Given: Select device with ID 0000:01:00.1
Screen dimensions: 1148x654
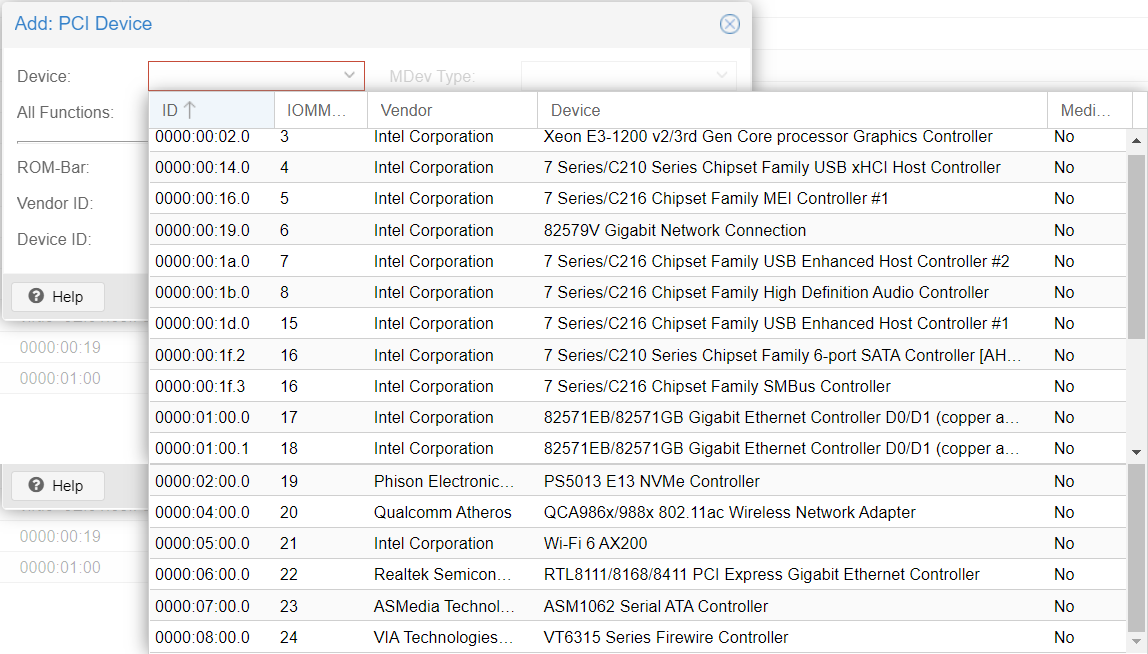Looking at the screenshot, I should pos(202,448).
